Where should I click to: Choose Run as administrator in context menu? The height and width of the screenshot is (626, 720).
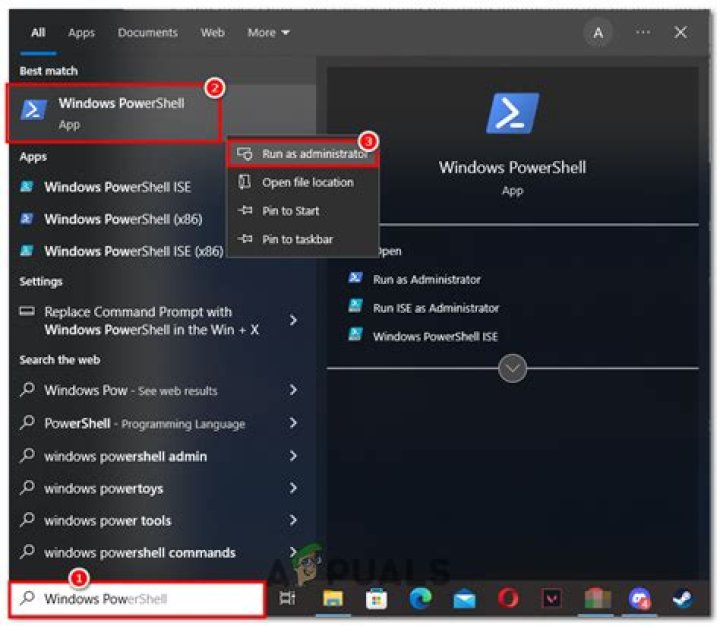click(303, 154)
